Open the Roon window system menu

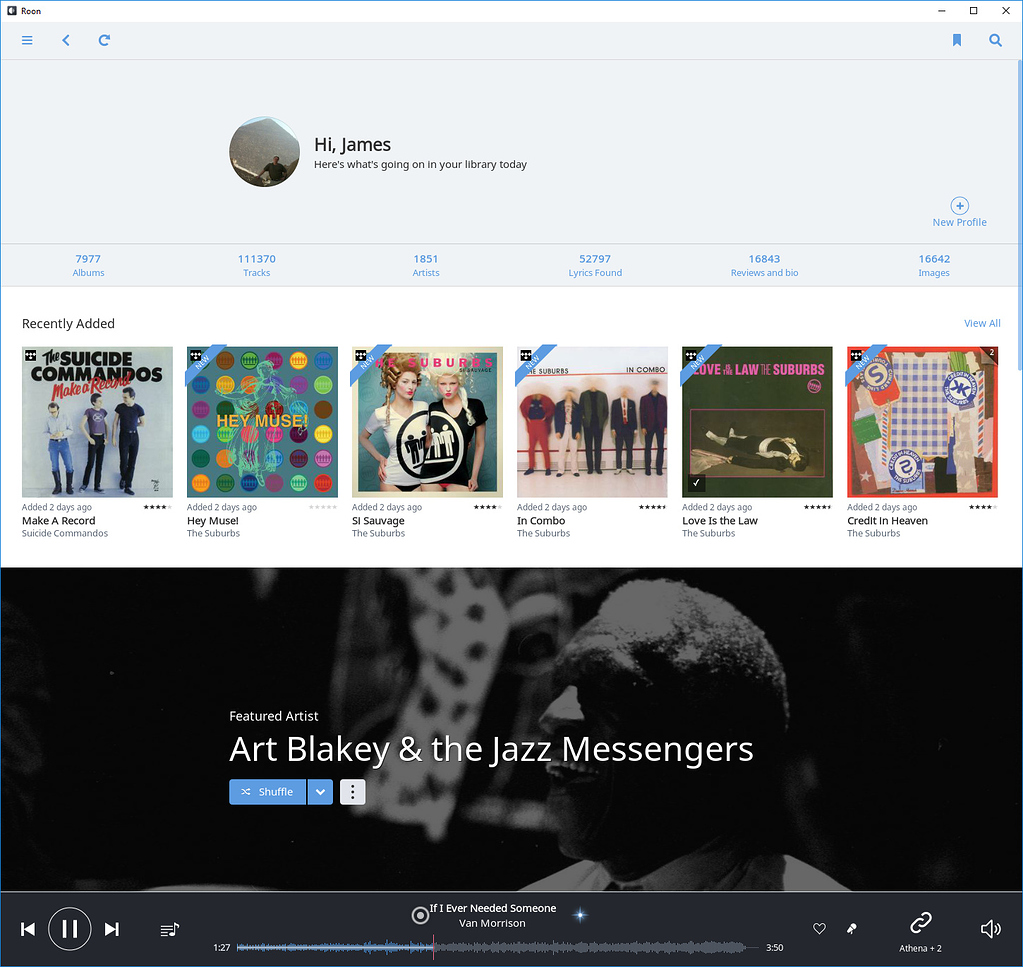tap(10, 10)
